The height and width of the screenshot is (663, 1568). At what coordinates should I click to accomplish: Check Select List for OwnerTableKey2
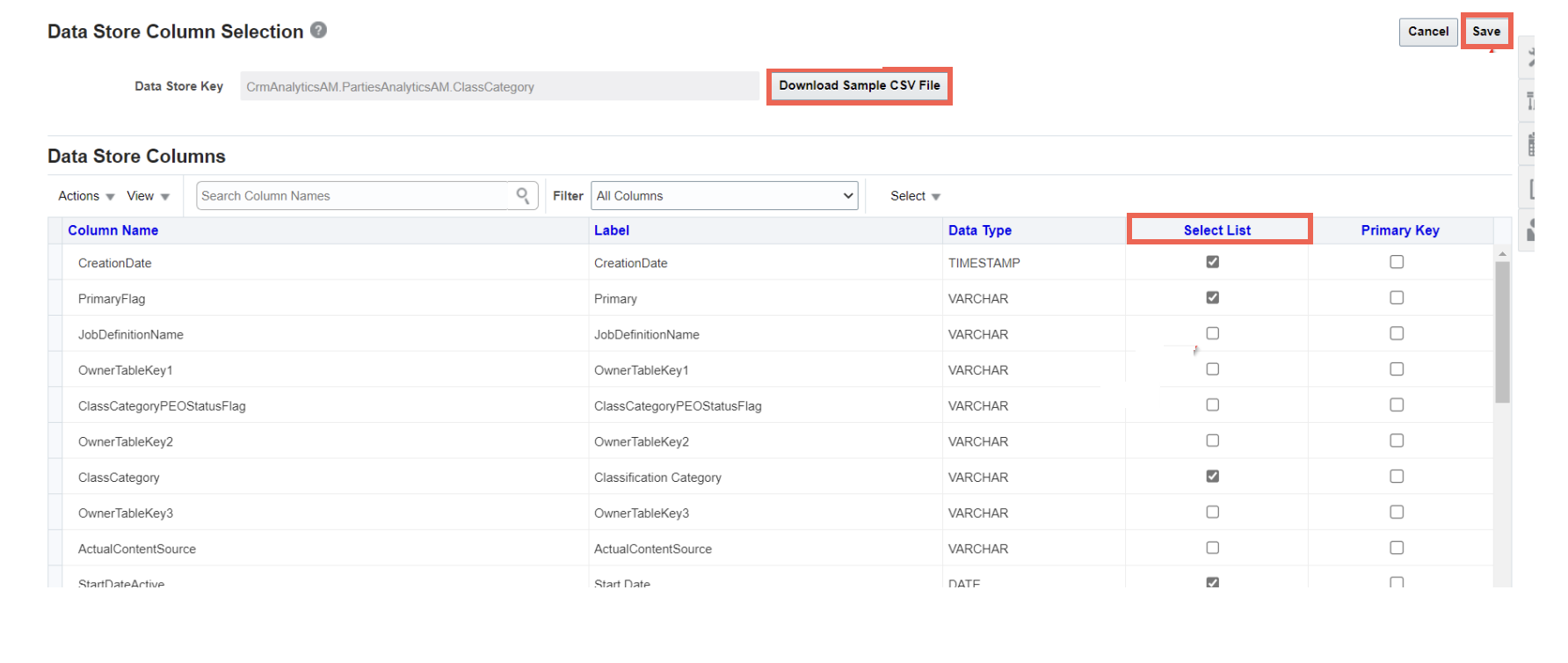pos(1213,441)
